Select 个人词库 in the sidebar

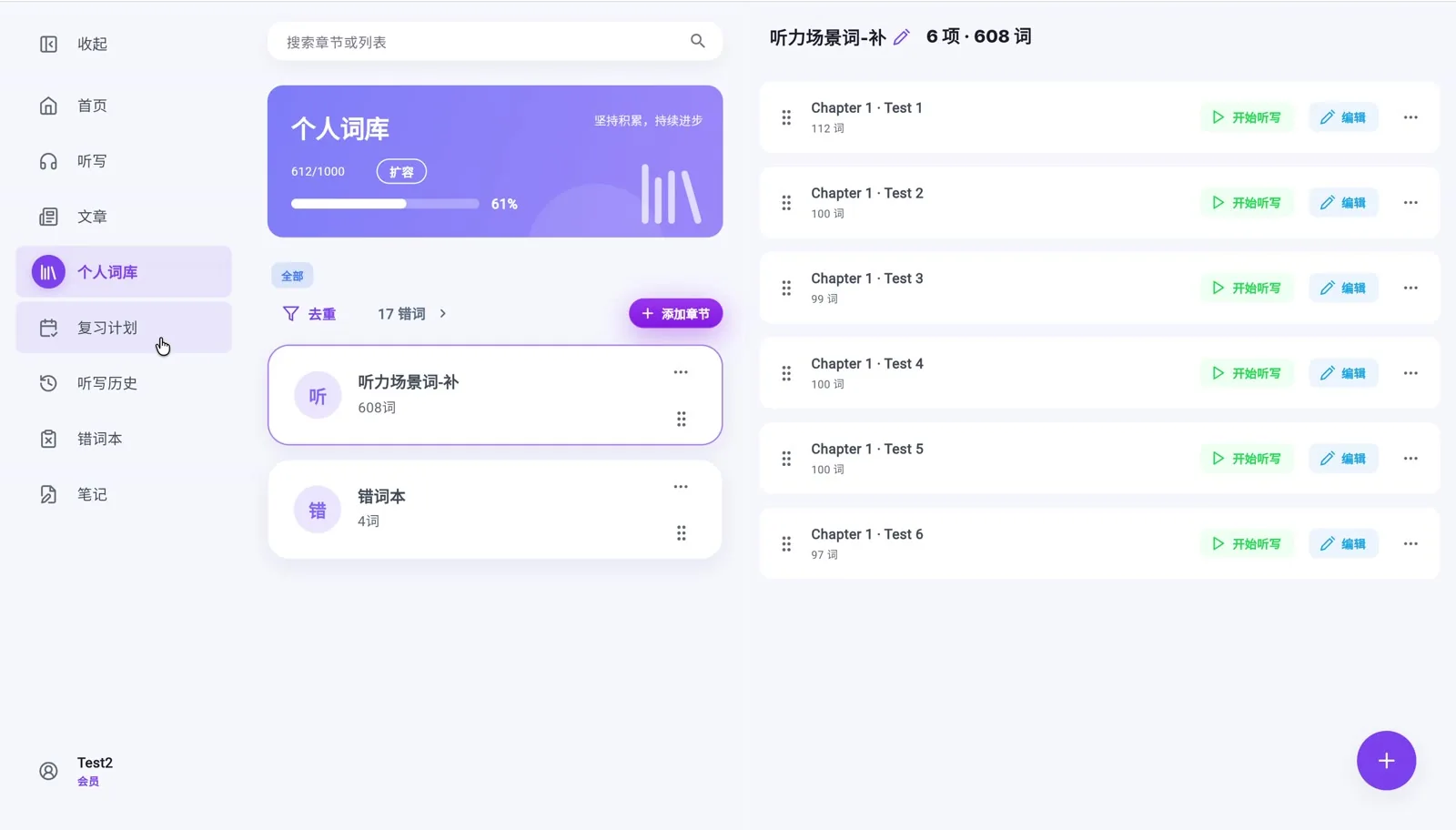click(x=124, y=272)
